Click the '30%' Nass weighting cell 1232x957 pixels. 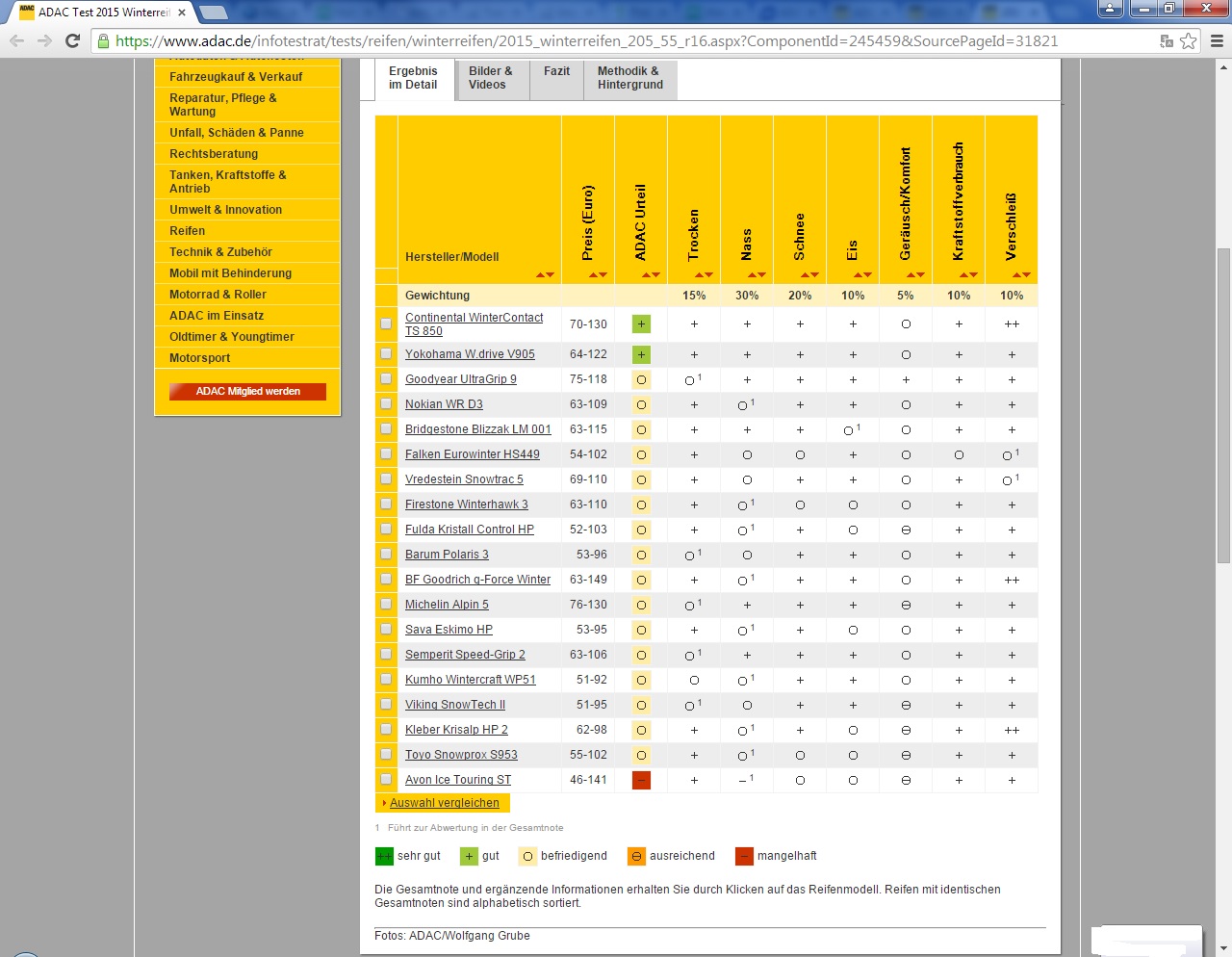pos(747,296)
